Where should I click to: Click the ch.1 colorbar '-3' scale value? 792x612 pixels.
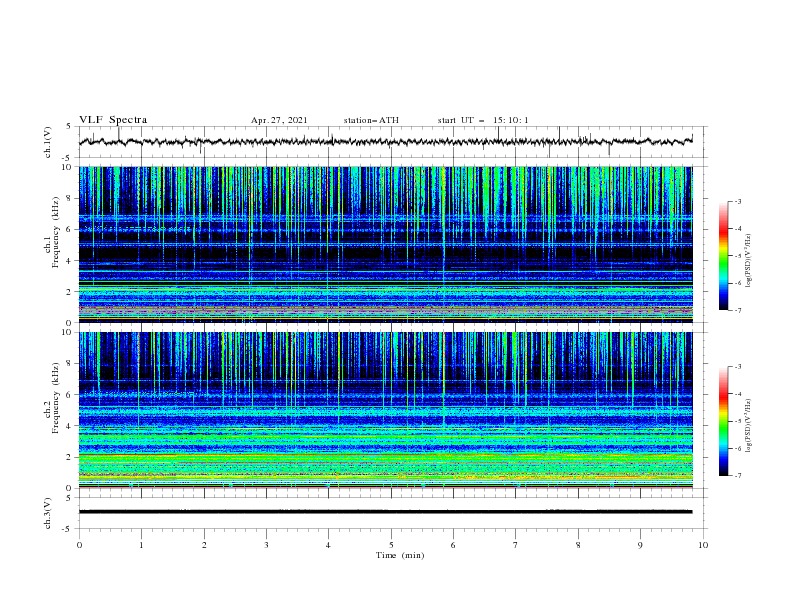(738, 201)
